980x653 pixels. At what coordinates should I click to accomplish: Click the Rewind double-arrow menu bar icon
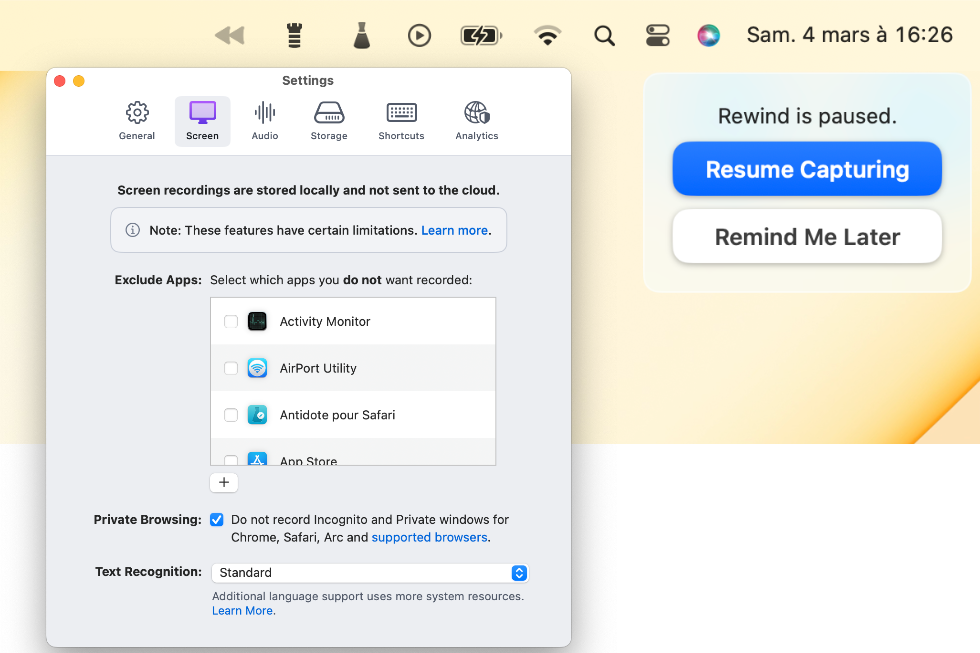(x=229, y=36)
